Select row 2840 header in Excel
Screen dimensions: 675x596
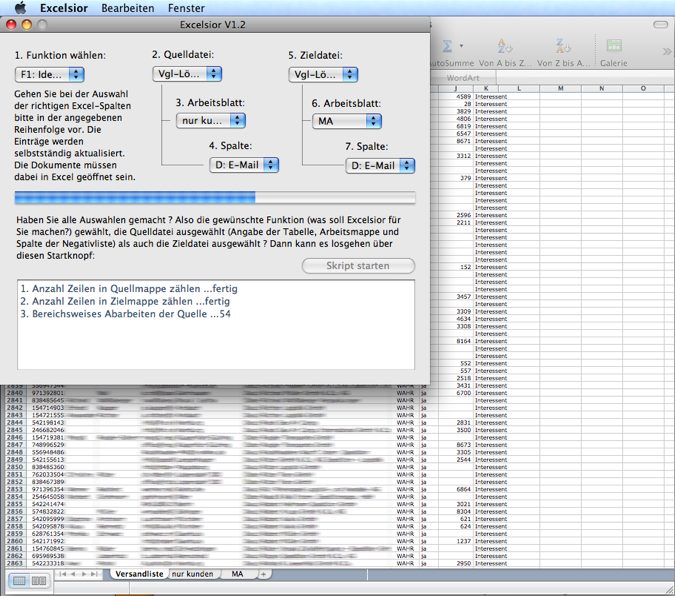point(14,393)
